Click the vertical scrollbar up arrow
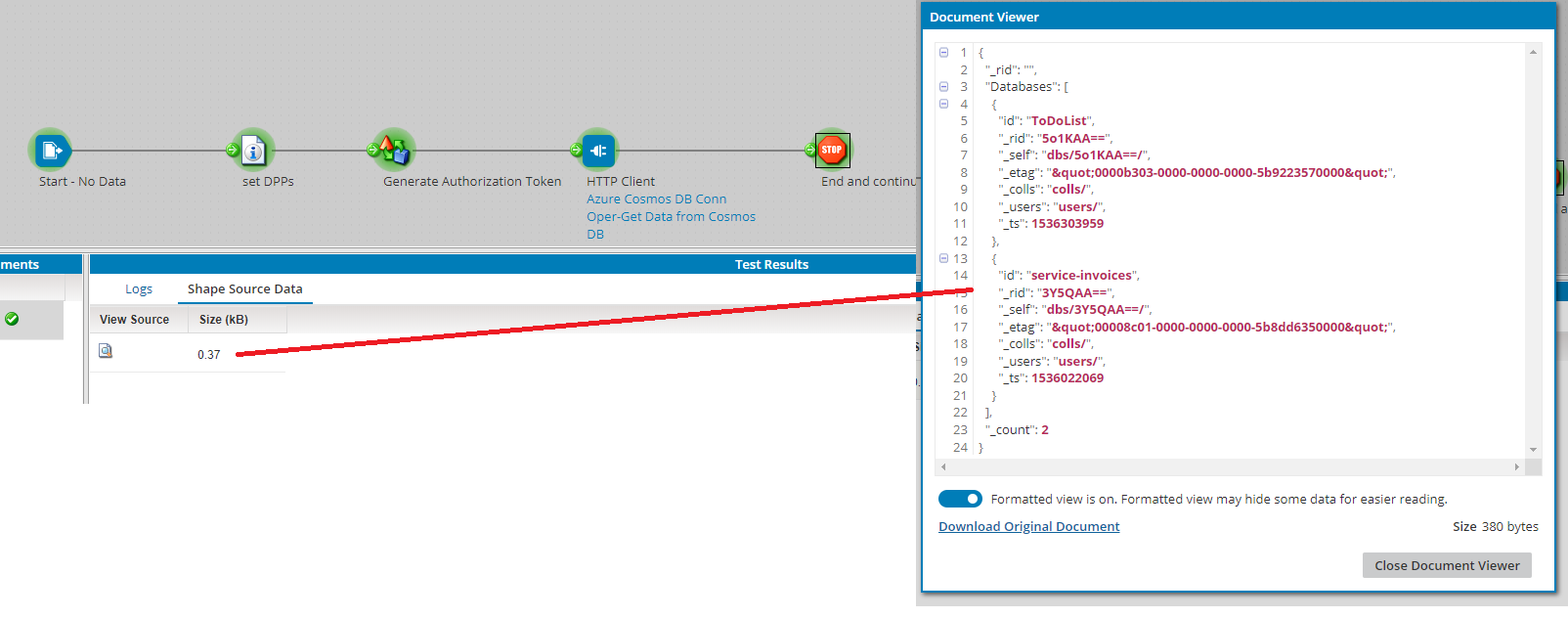This screenshot has width=1568, height=618. tap(1533, 52)
